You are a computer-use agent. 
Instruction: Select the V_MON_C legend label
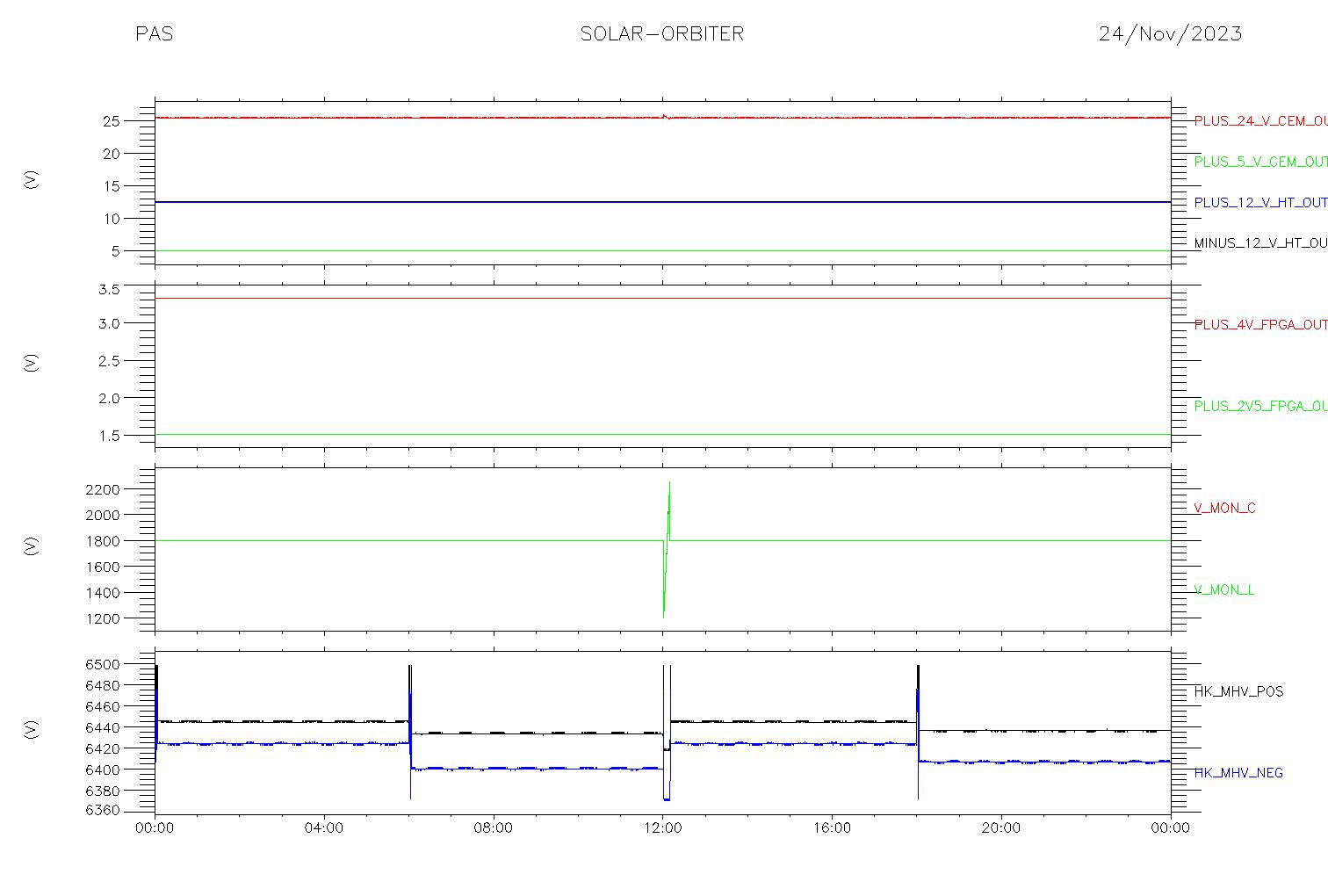point(1224,508)
